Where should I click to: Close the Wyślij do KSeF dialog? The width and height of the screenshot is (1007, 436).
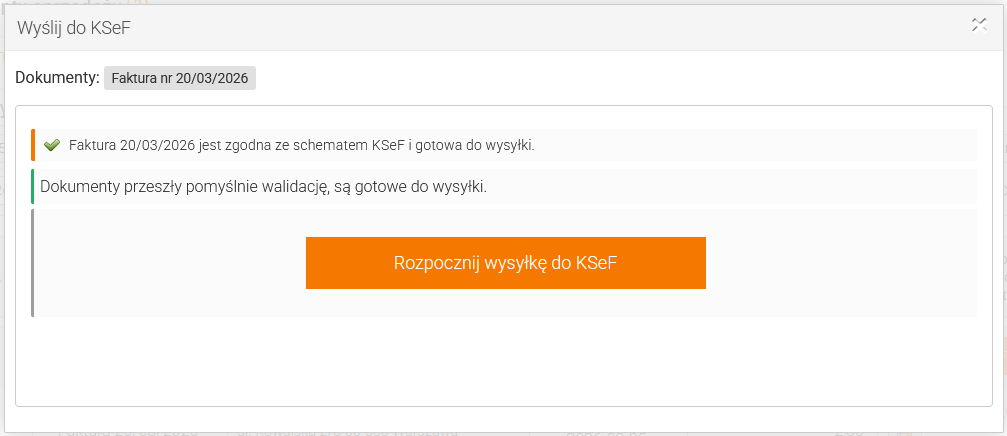pos(979,26)
